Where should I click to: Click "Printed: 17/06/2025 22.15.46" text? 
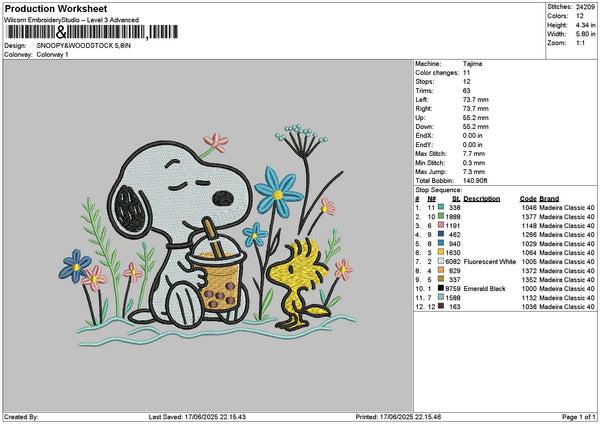(398, 417)
